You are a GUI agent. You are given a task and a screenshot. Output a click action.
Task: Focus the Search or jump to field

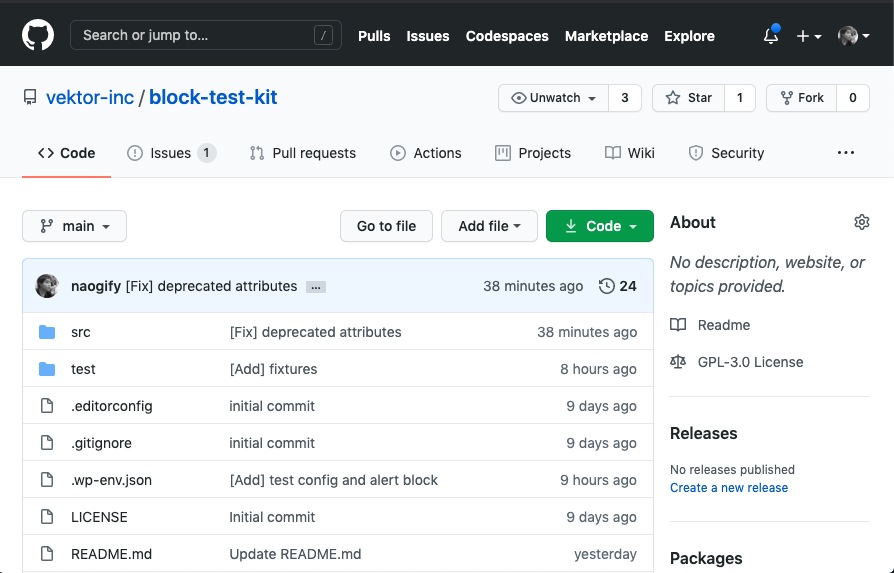(206, 35)
